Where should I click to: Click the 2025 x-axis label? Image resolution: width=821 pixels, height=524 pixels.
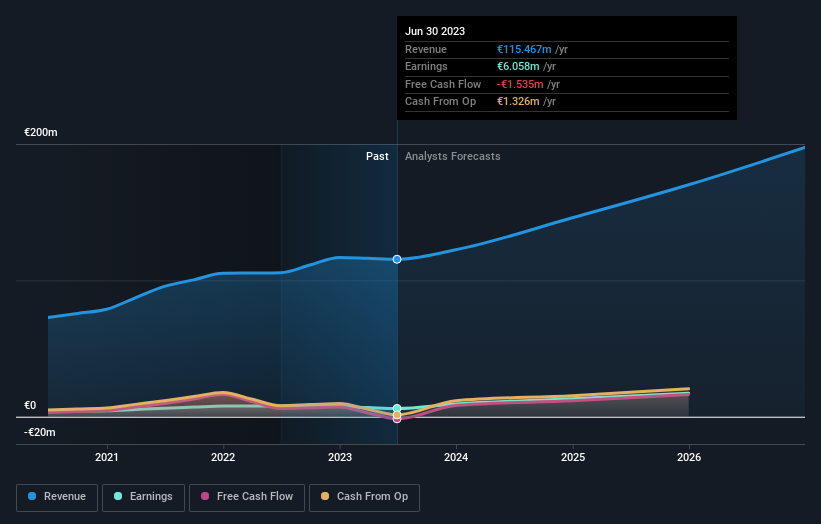(573, 457)
